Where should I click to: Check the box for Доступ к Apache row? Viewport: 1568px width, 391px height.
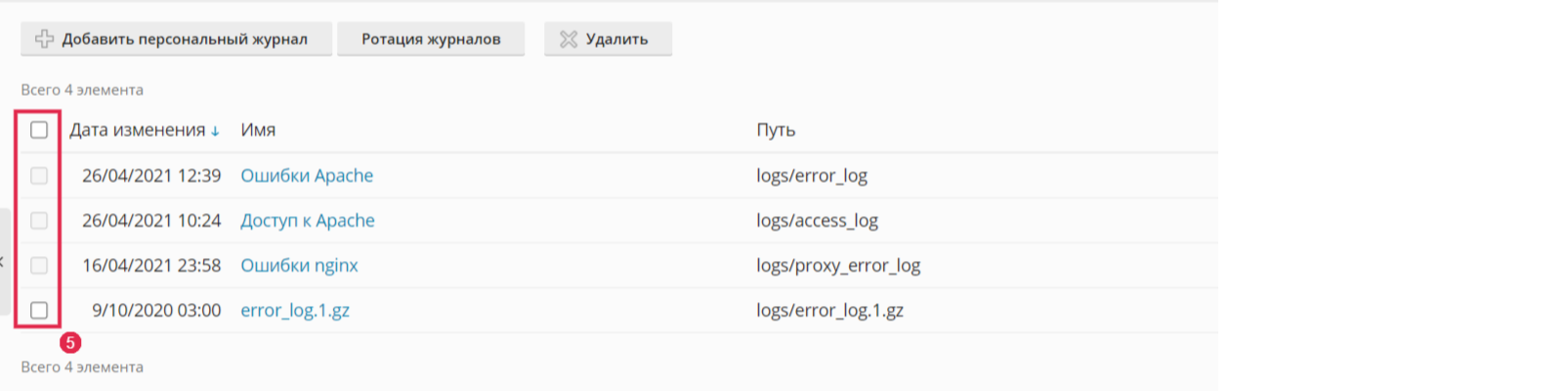[x=39, y=221]
